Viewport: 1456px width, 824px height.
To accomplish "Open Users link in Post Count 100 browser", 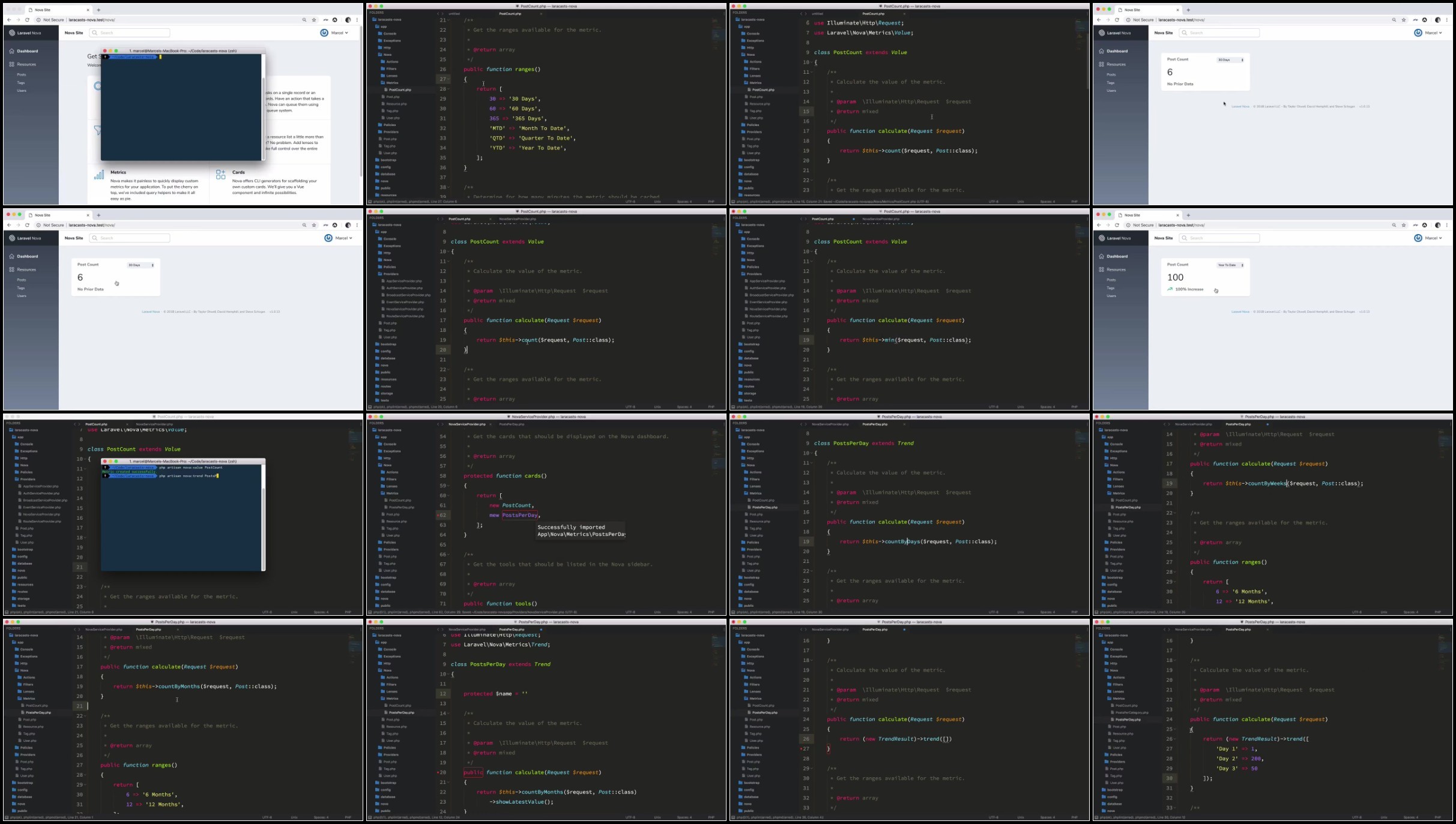I will pos(1111,296).
